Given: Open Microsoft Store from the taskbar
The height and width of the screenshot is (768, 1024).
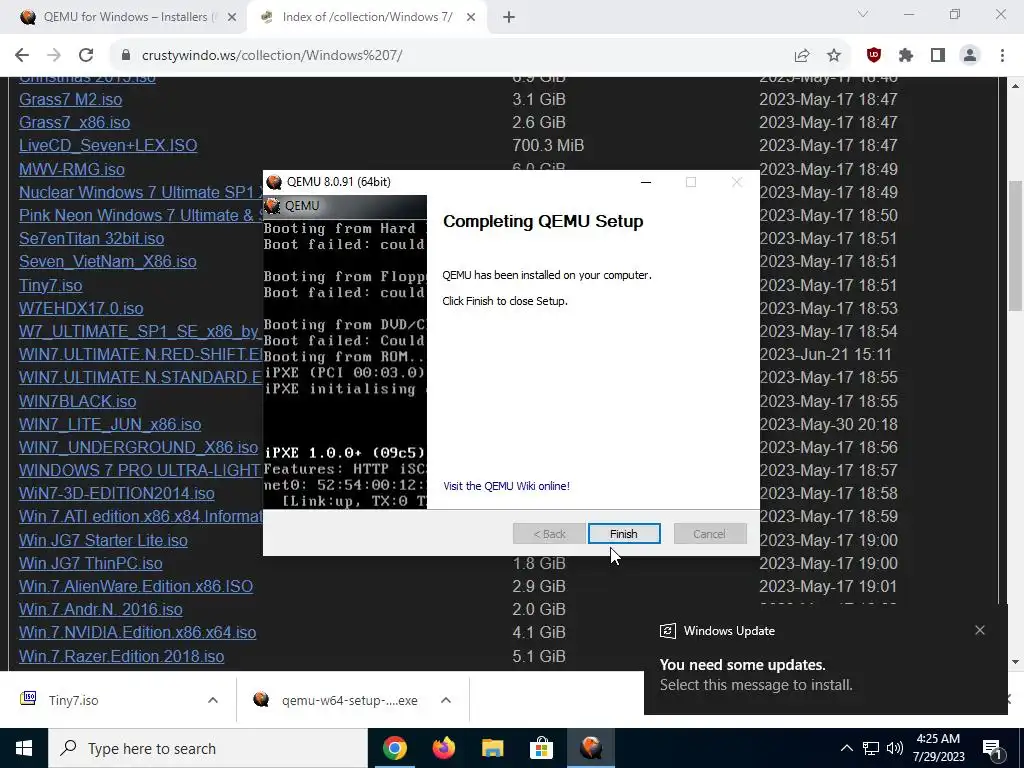Looking at the screenshot, I should [x=541, y=748].
